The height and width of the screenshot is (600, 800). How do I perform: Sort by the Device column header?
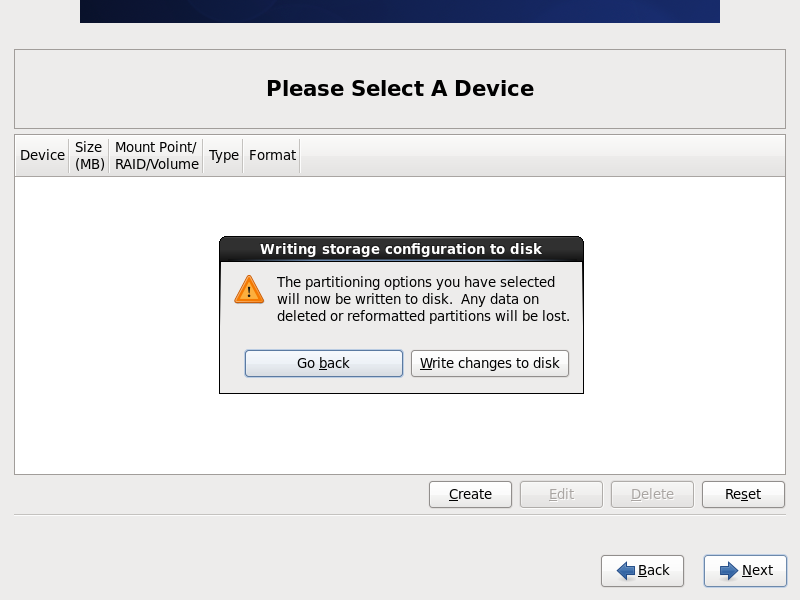point(42,156)
